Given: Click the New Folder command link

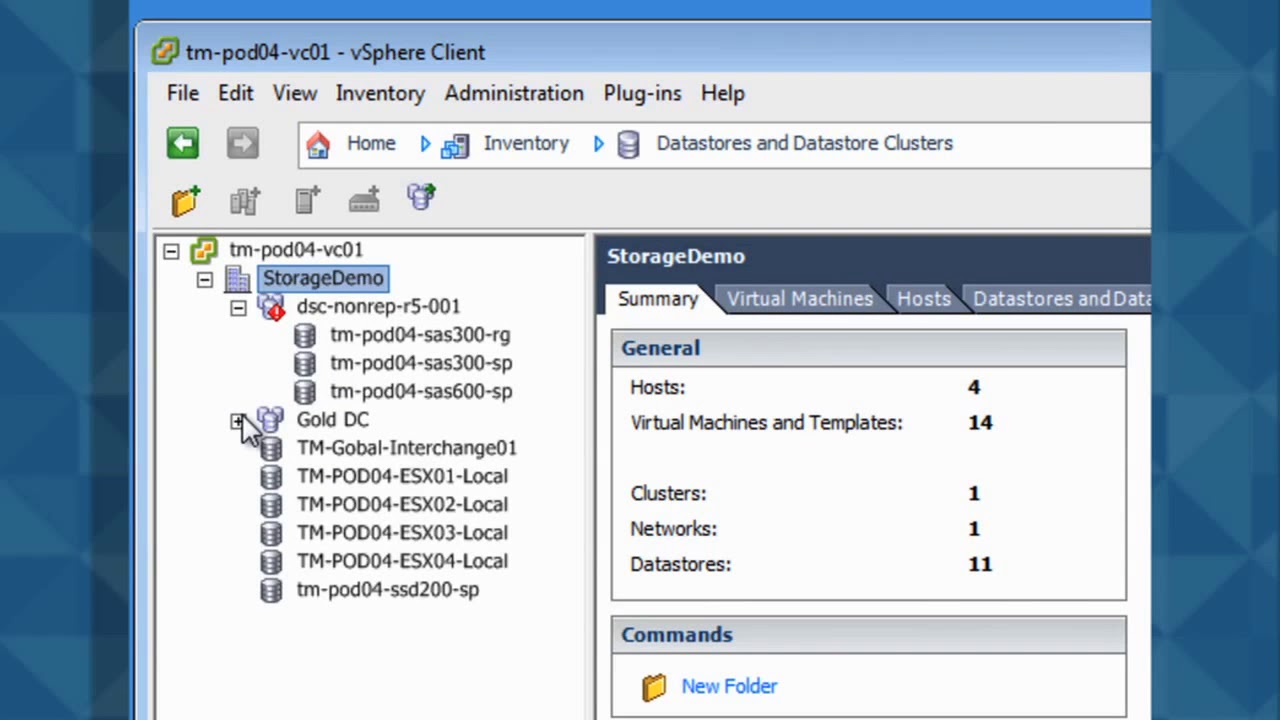Looking at the screenshot, I should coord(729,686).
